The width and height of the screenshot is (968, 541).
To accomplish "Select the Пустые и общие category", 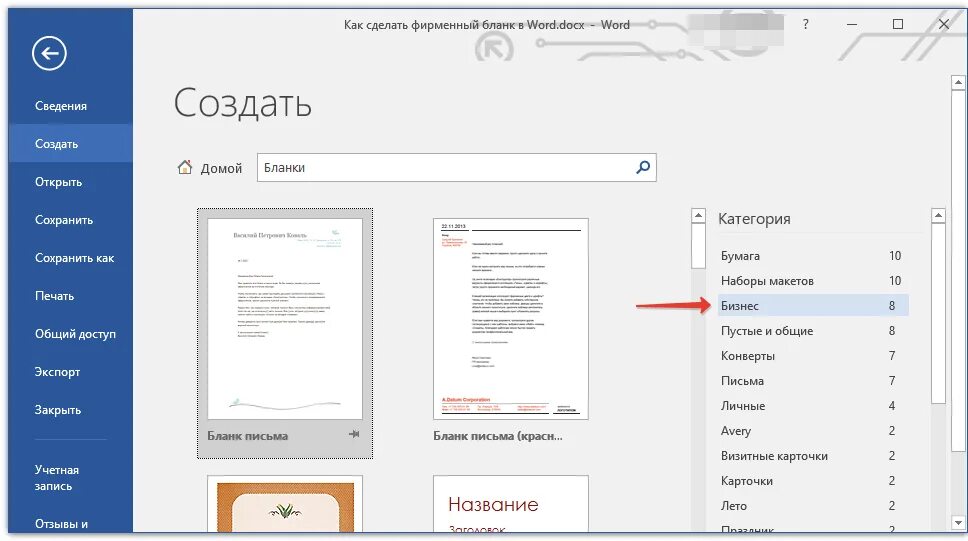I will pos(813,330).
